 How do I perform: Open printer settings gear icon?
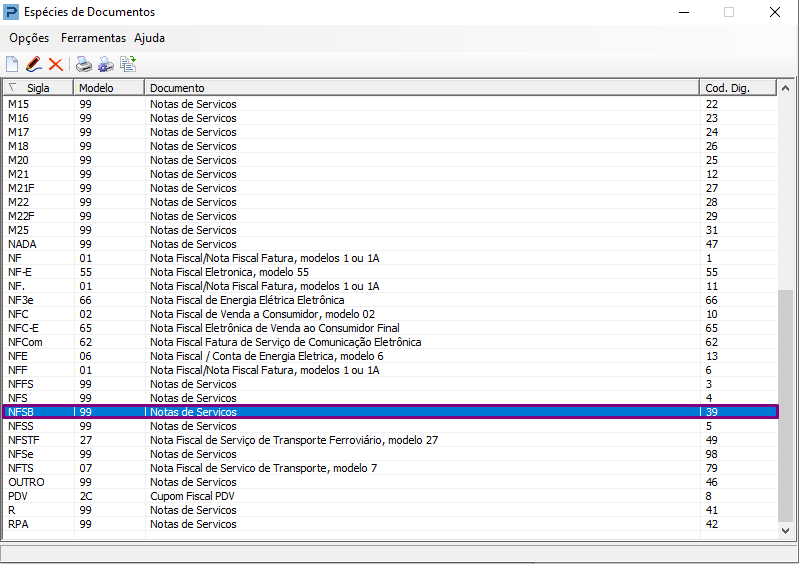pyautogui.click(x=105, y=64)
